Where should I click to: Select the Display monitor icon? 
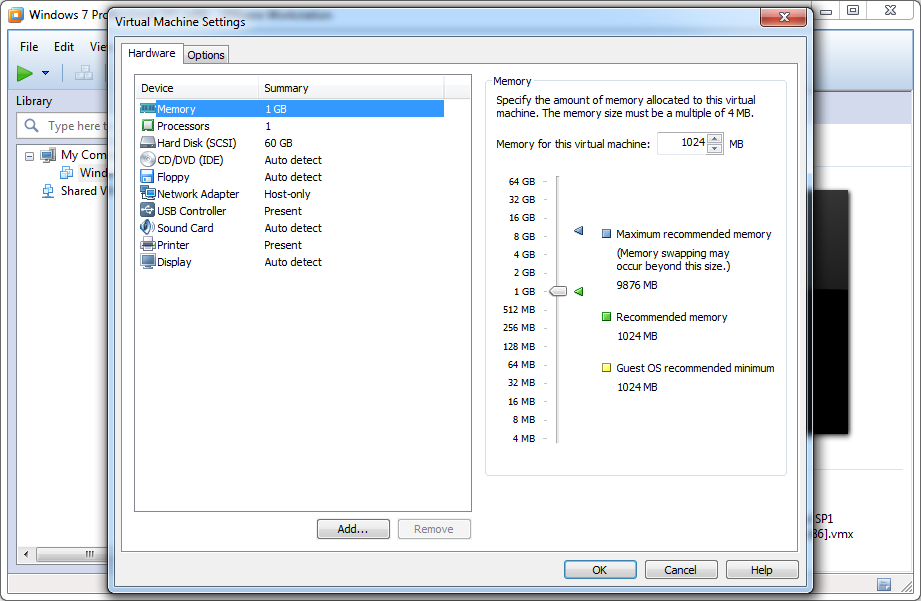[x=148, y=262]
